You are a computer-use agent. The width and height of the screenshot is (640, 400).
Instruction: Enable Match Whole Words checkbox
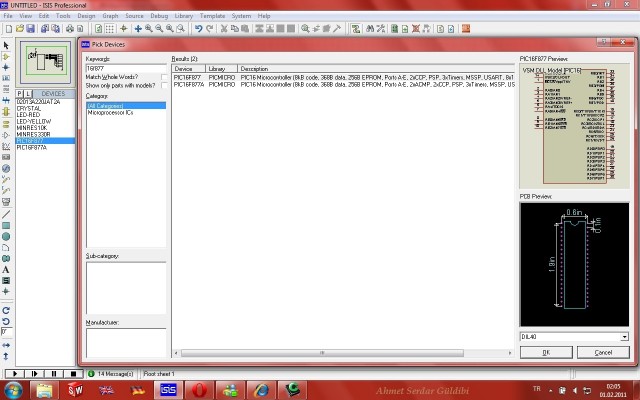[164, 77]
